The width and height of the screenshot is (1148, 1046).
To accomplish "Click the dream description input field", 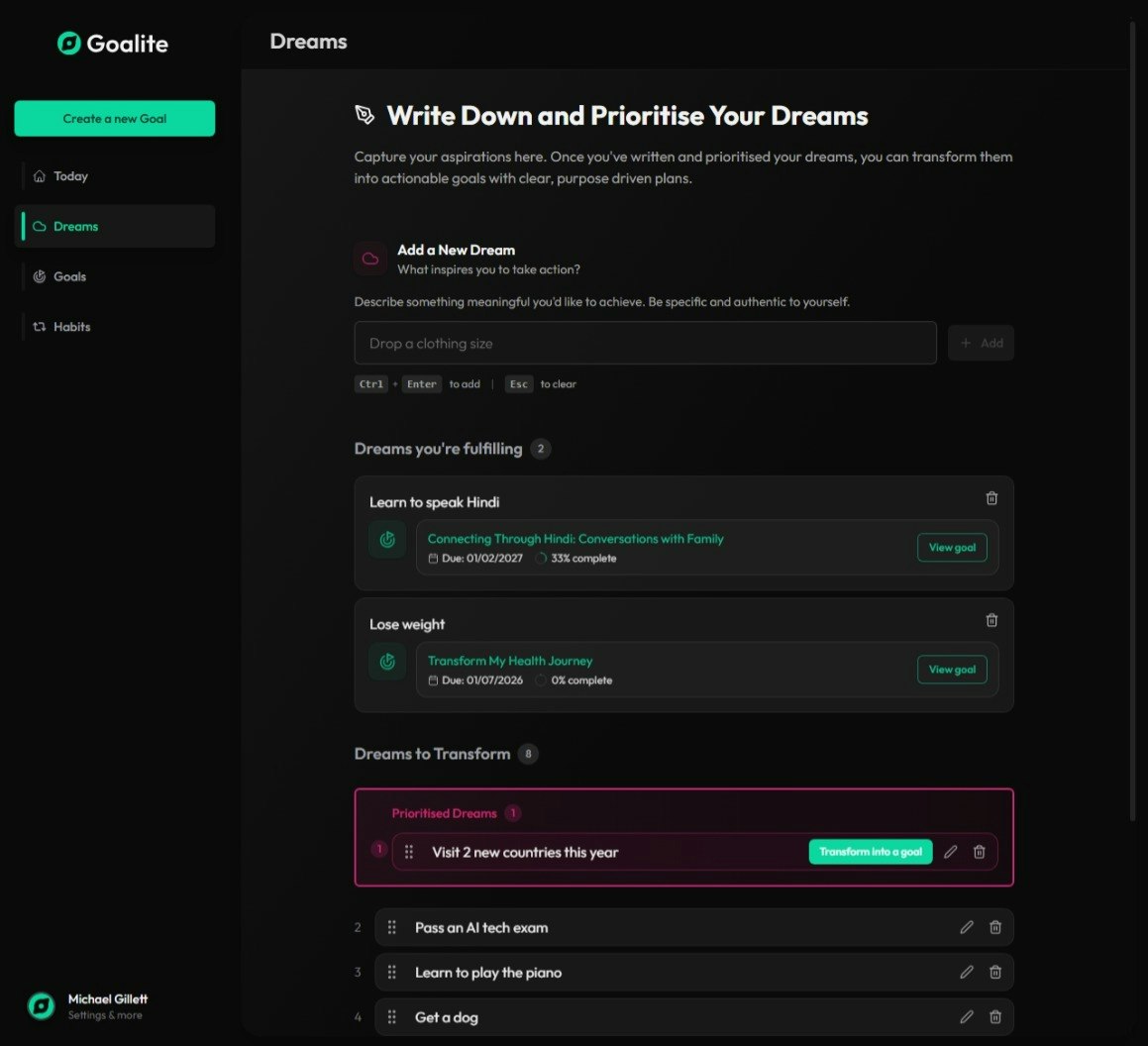I will tap(645, 343).
